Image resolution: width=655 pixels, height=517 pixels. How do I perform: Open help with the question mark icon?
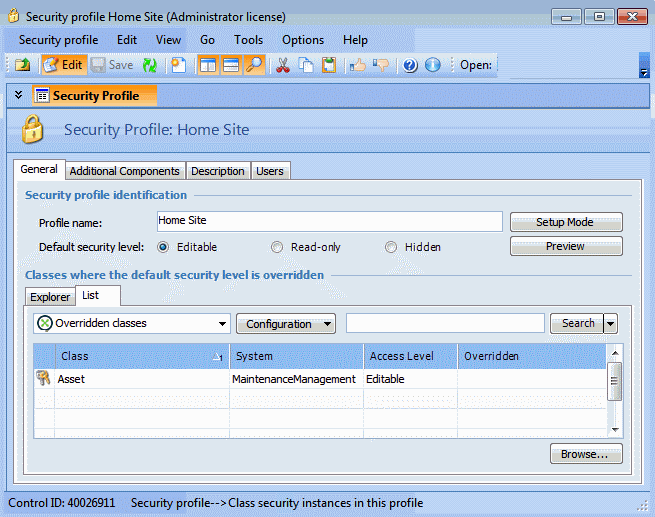(410, 65)
